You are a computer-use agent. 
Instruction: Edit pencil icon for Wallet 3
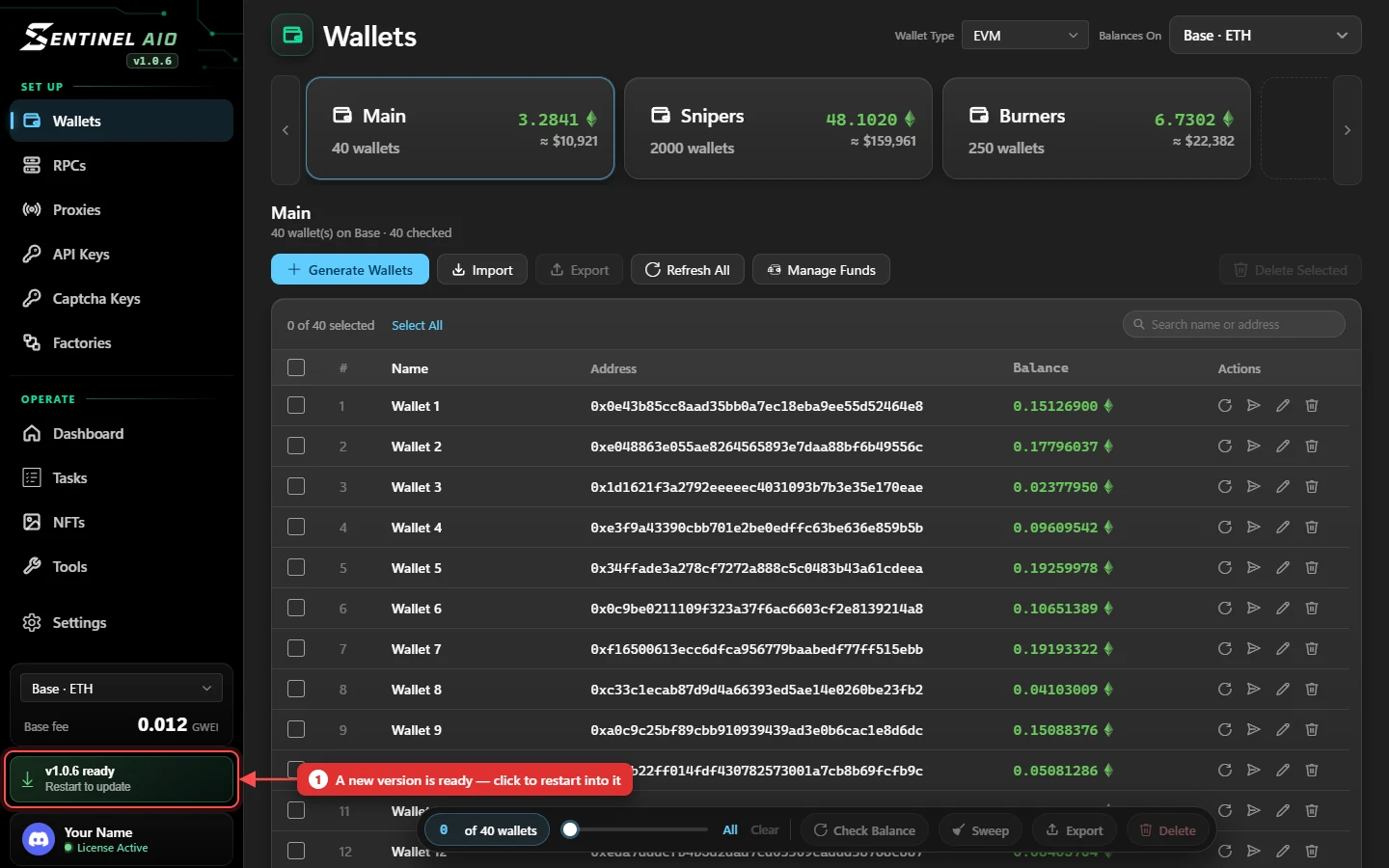coord(1283,487)
